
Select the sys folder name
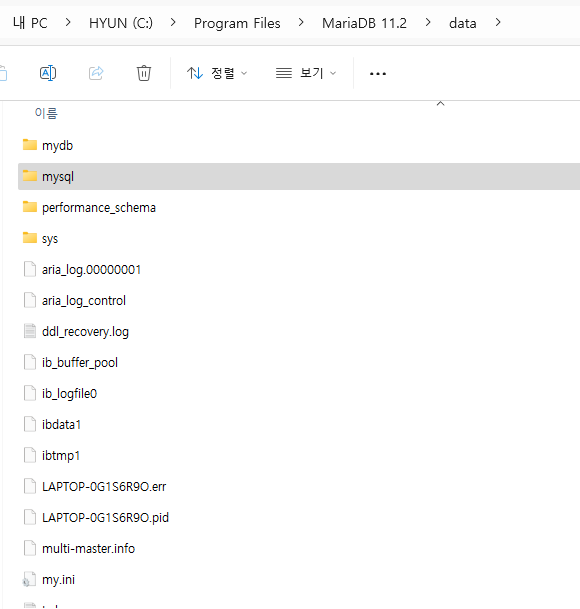[x=50, y=239]
